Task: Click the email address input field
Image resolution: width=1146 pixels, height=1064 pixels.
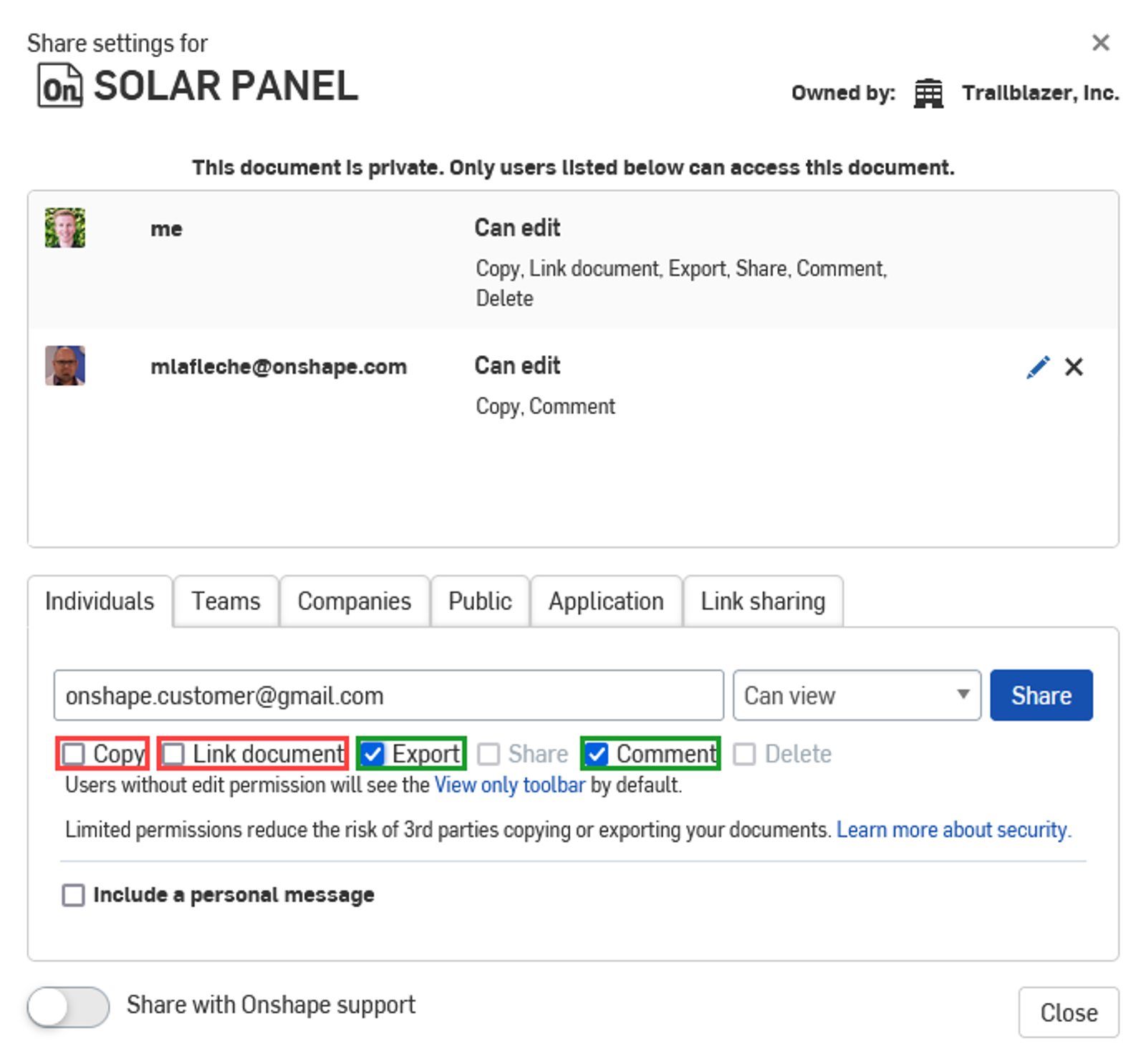Action: (388, 695)
